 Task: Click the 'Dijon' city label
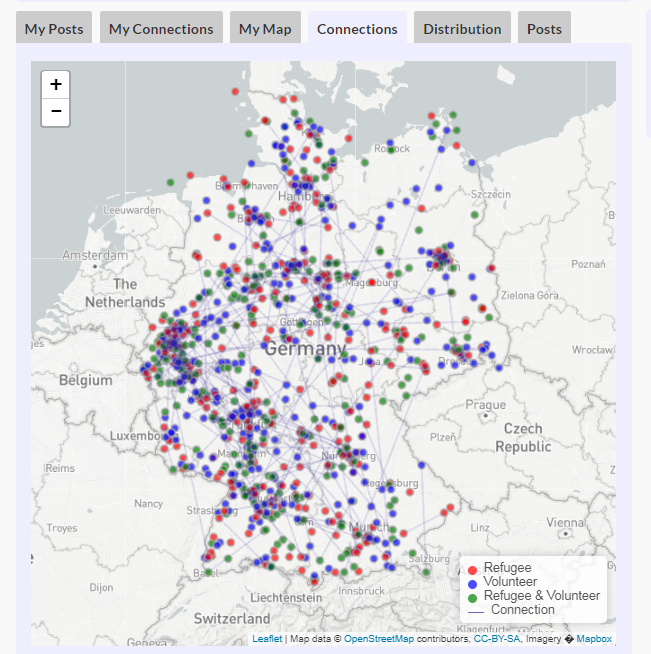tap(101, 588)
